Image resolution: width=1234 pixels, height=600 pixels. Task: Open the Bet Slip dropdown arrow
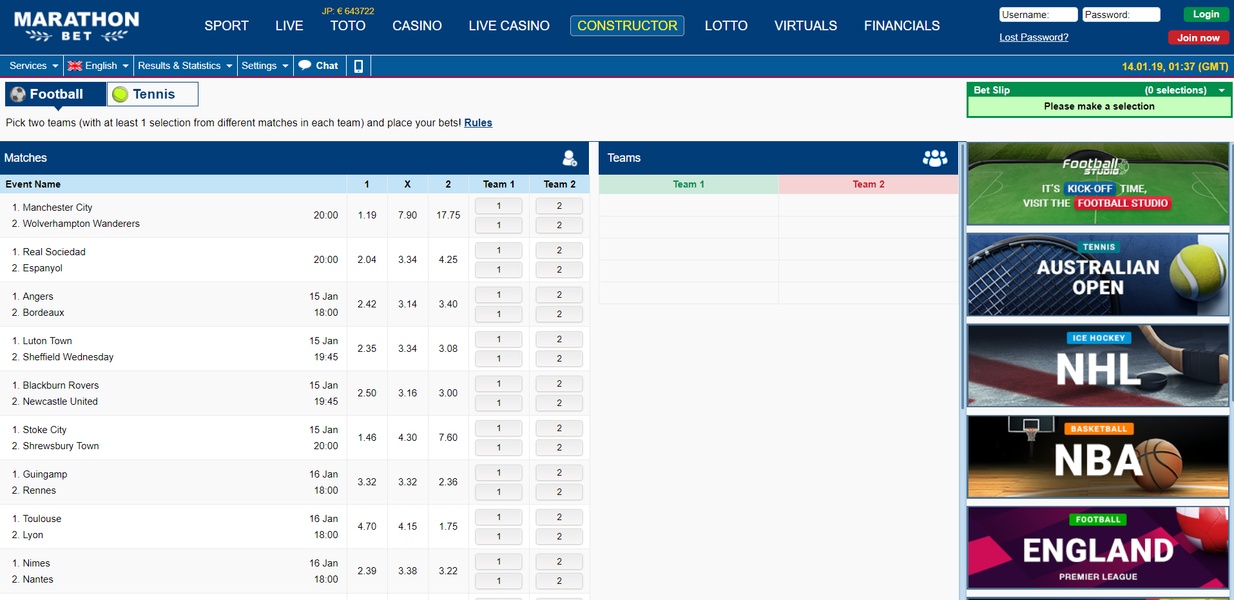(1222, 90)
